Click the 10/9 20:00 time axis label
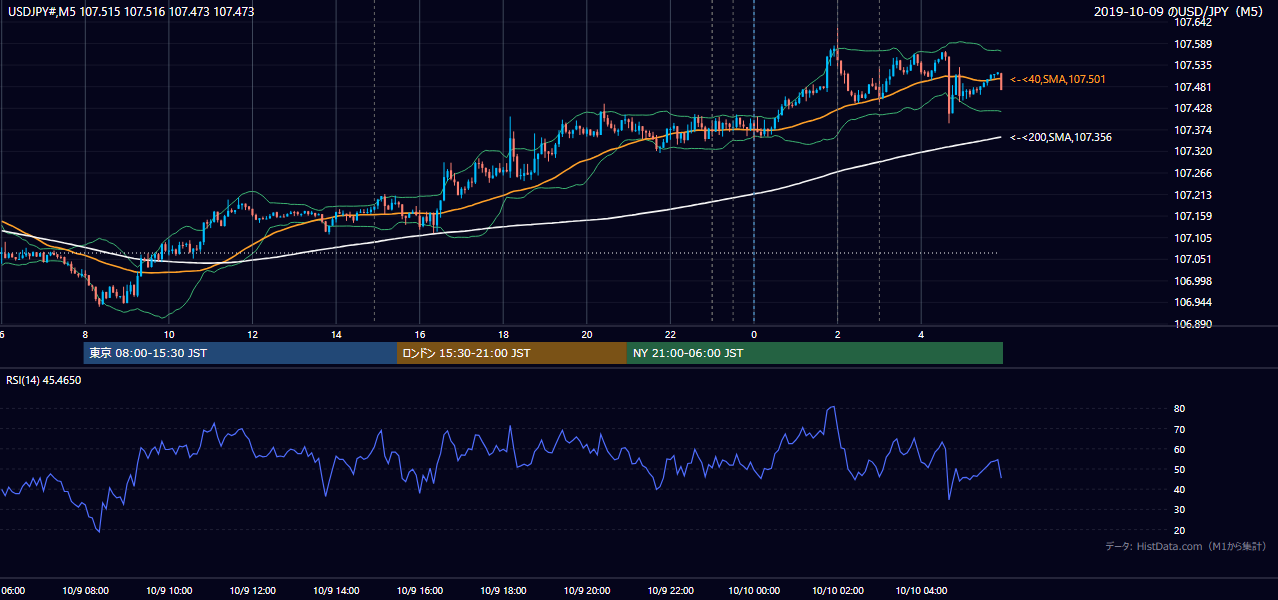 (x=587, y=591)
